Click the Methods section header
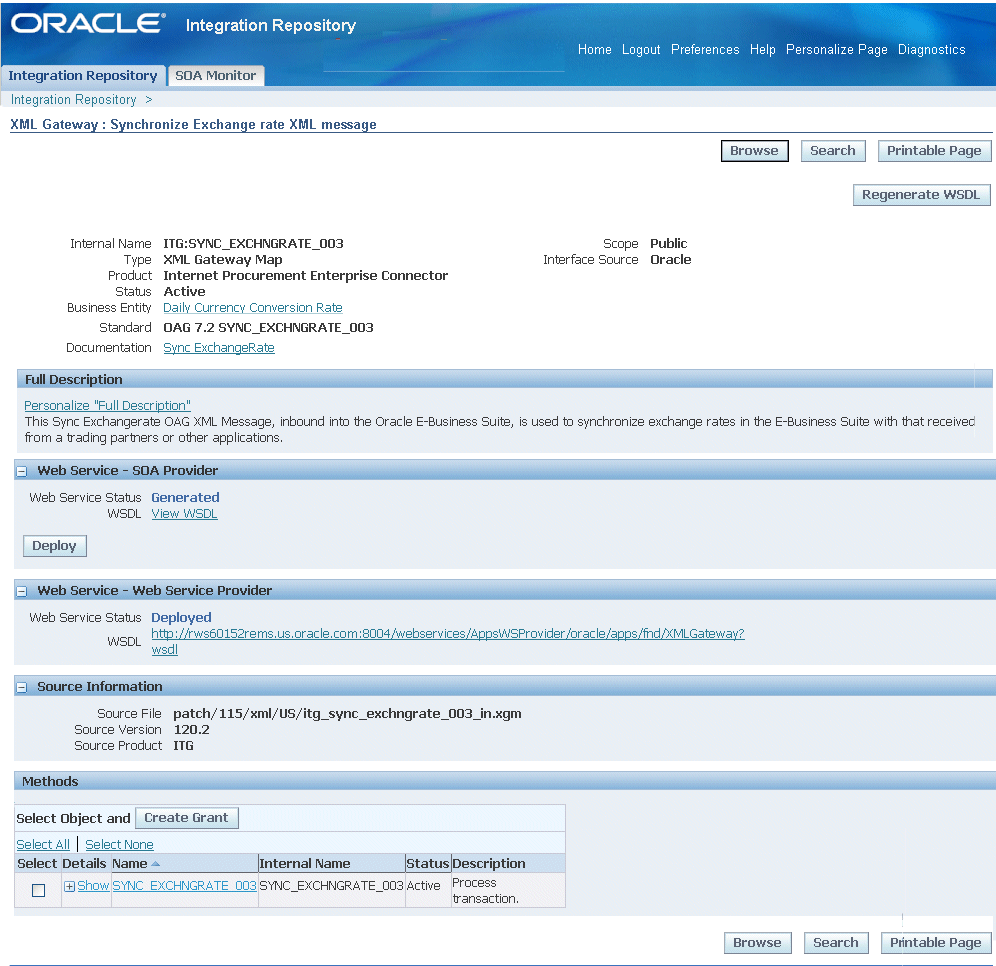 pos(505,781)
